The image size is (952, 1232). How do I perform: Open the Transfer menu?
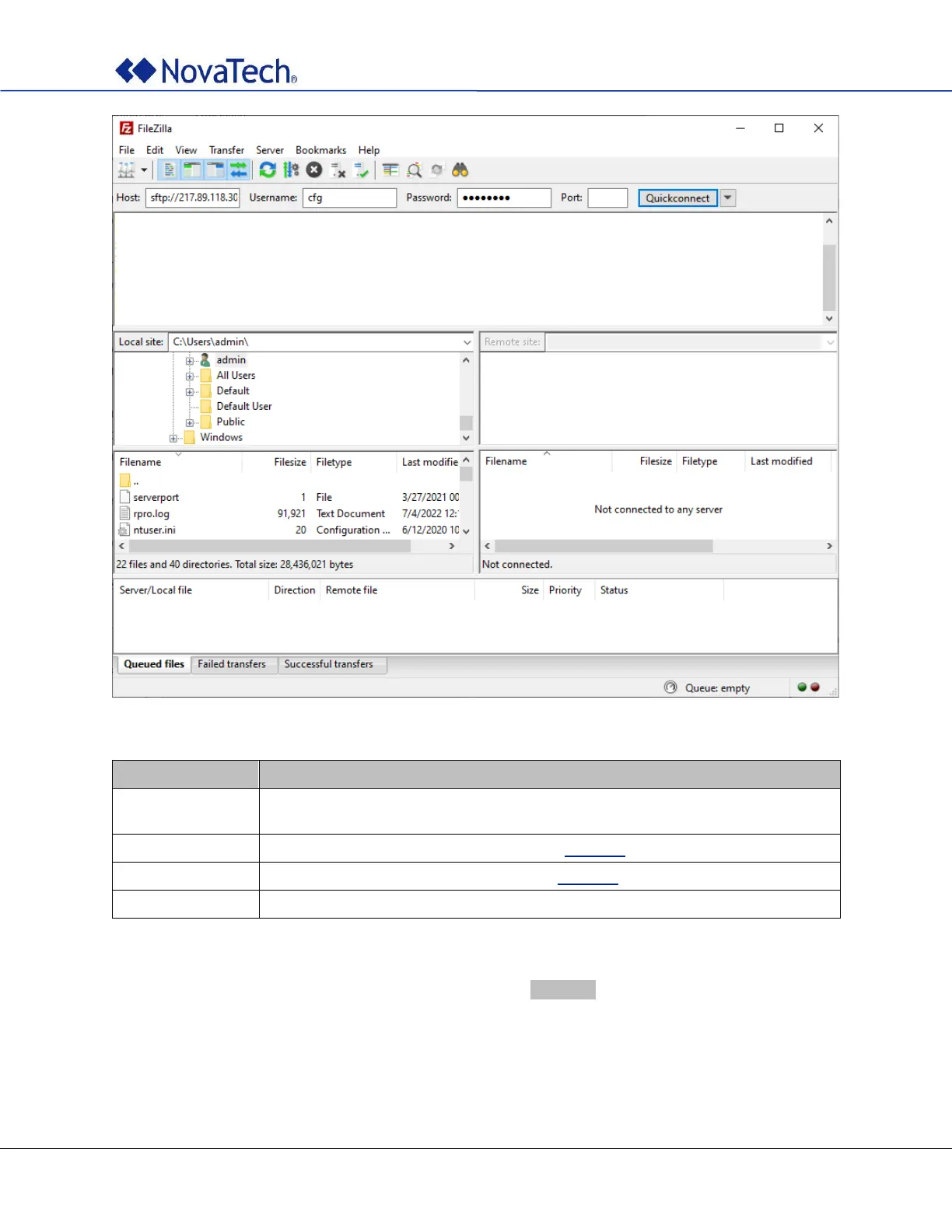coord(226,150)
